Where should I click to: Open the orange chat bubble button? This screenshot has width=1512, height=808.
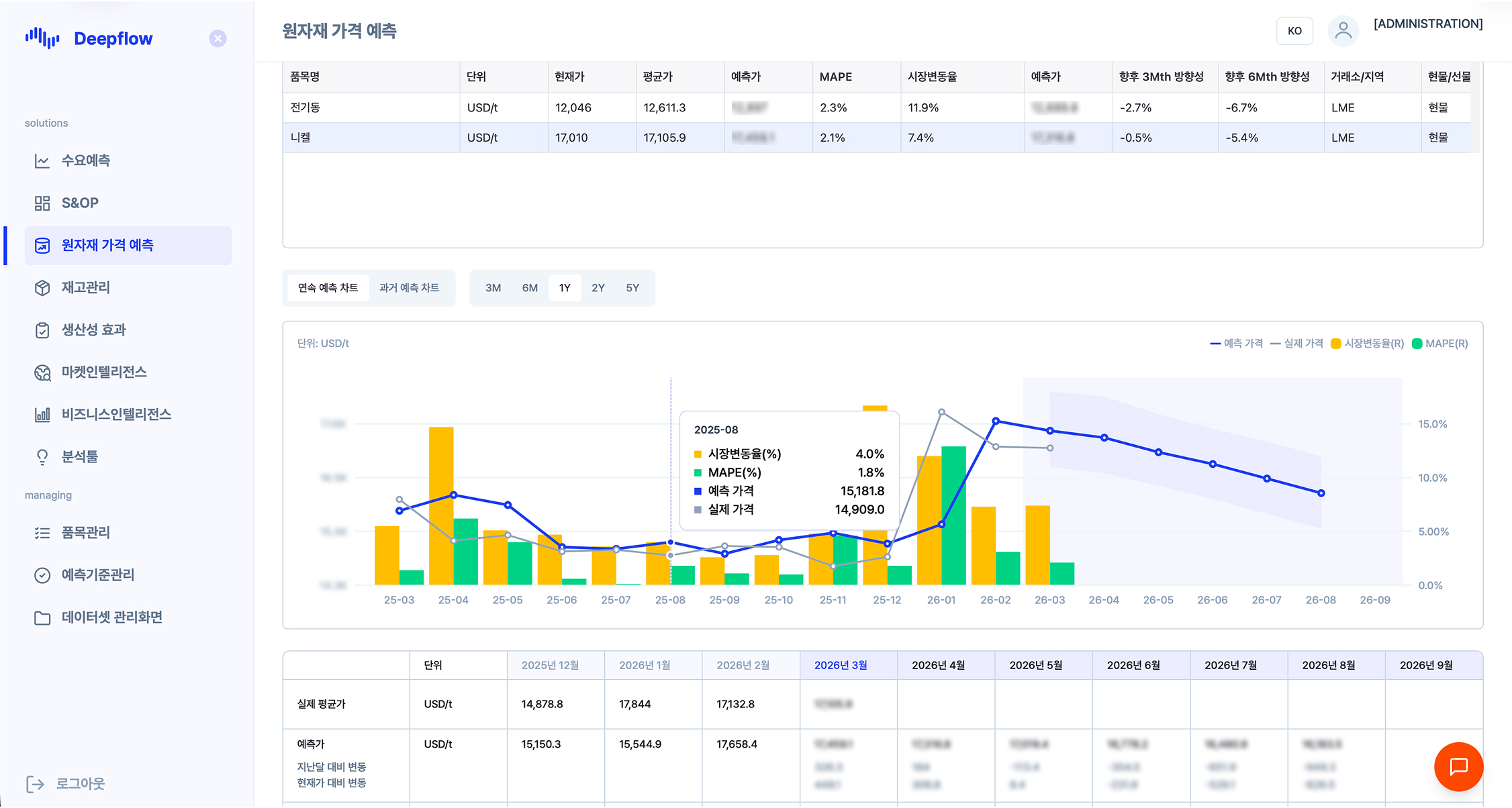click(1458, 766)
